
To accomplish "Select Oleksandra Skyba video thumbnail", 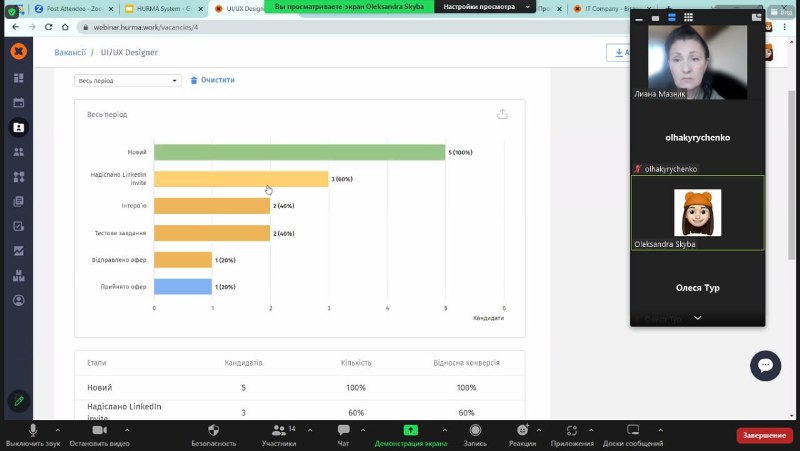I will 697,213.
